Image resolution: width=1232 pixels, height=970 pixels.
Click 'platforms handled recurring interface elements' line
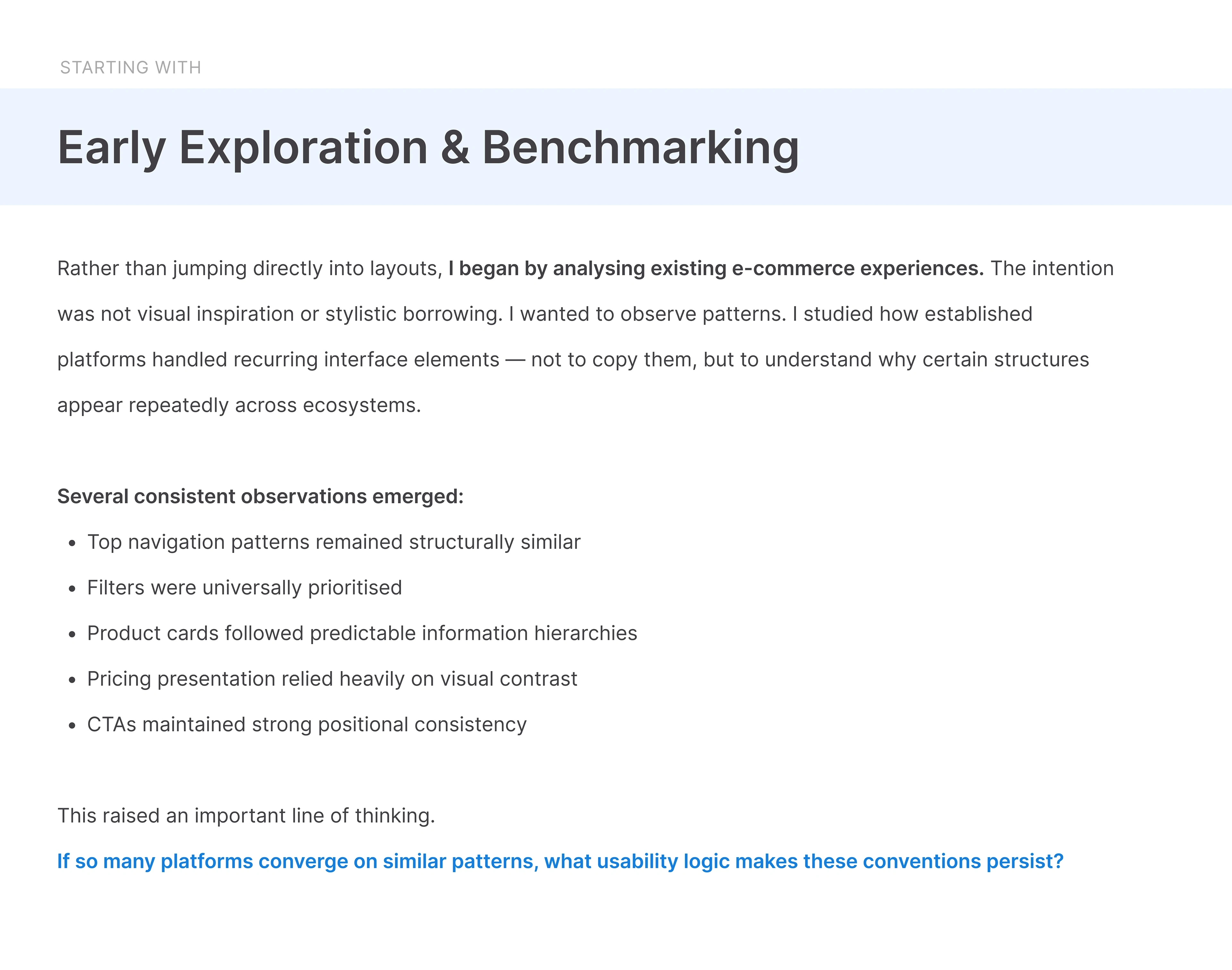(278, 360)
